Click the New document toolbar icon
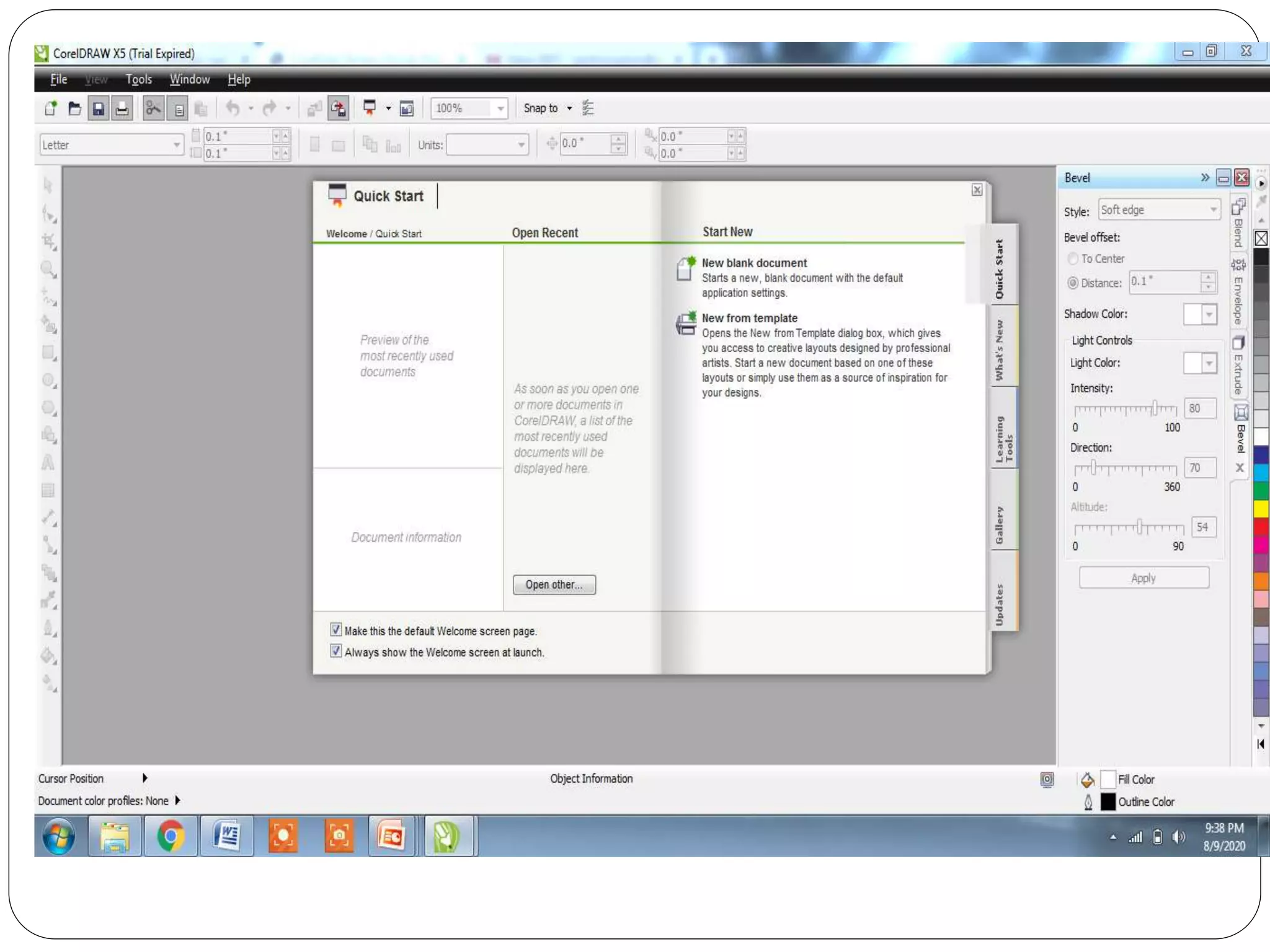Viewport: 1270px width, 952px height. (x=51, y=108)
